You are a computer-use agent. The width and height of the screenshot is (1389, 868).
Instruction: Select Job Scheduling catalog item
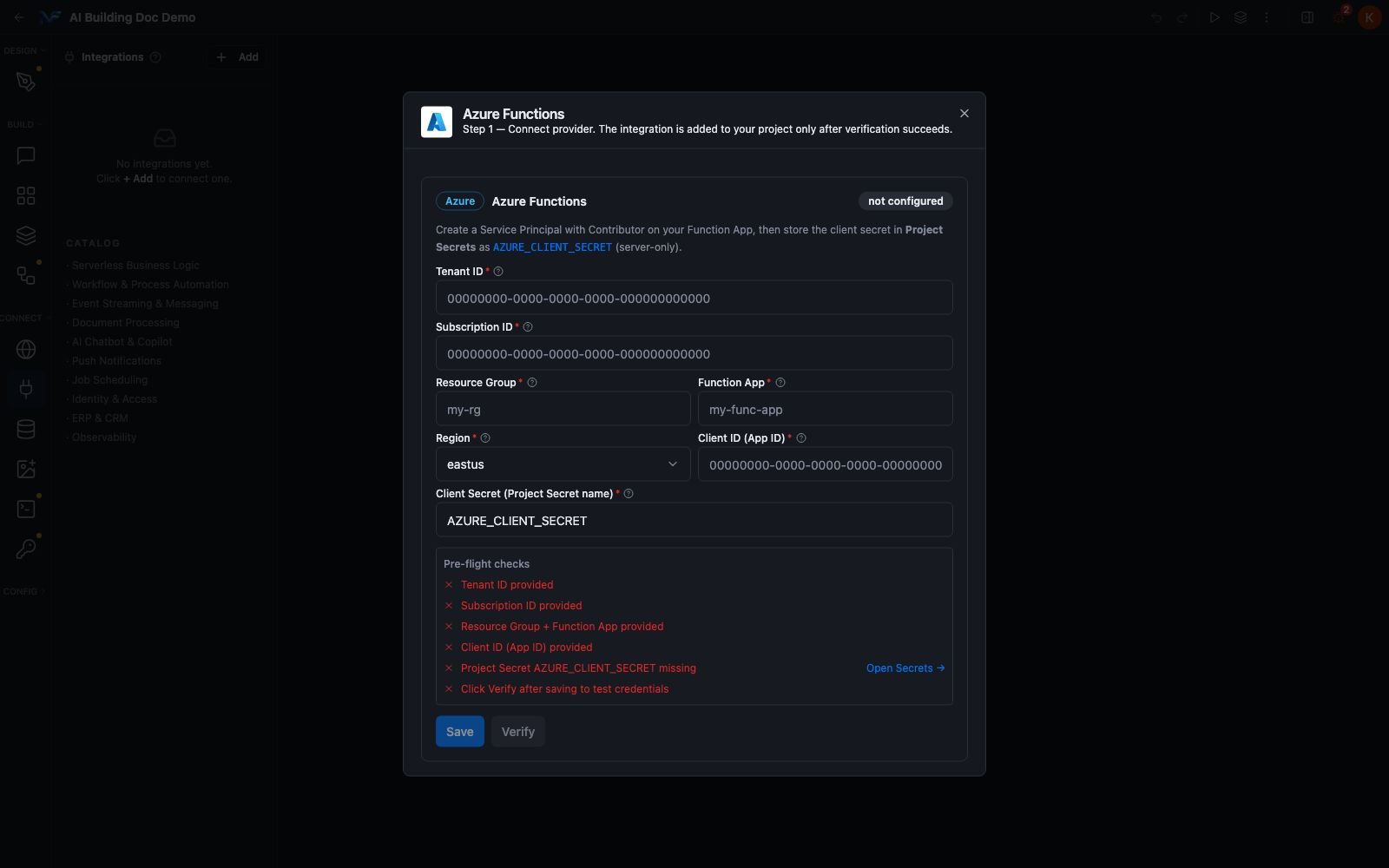click(x=109, y=380)
